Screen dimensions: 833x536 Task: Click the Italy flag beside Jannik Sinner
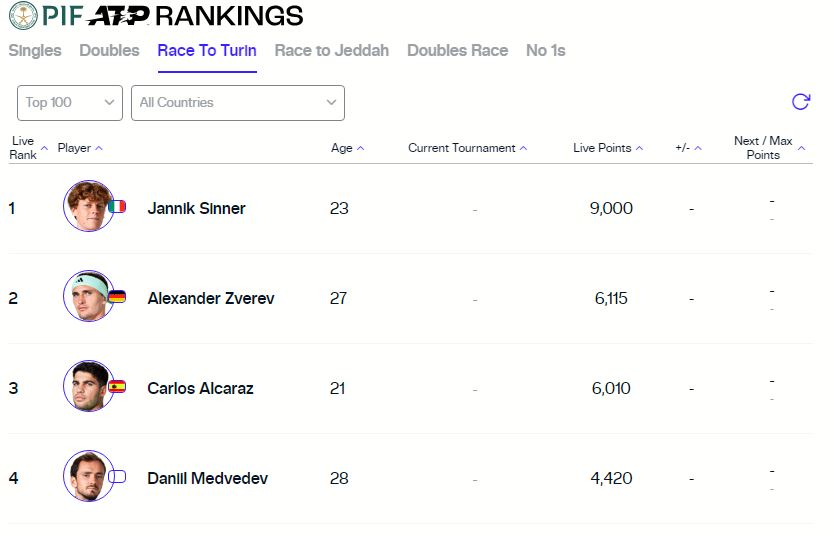pyautogui.click(x=117, y=207)
